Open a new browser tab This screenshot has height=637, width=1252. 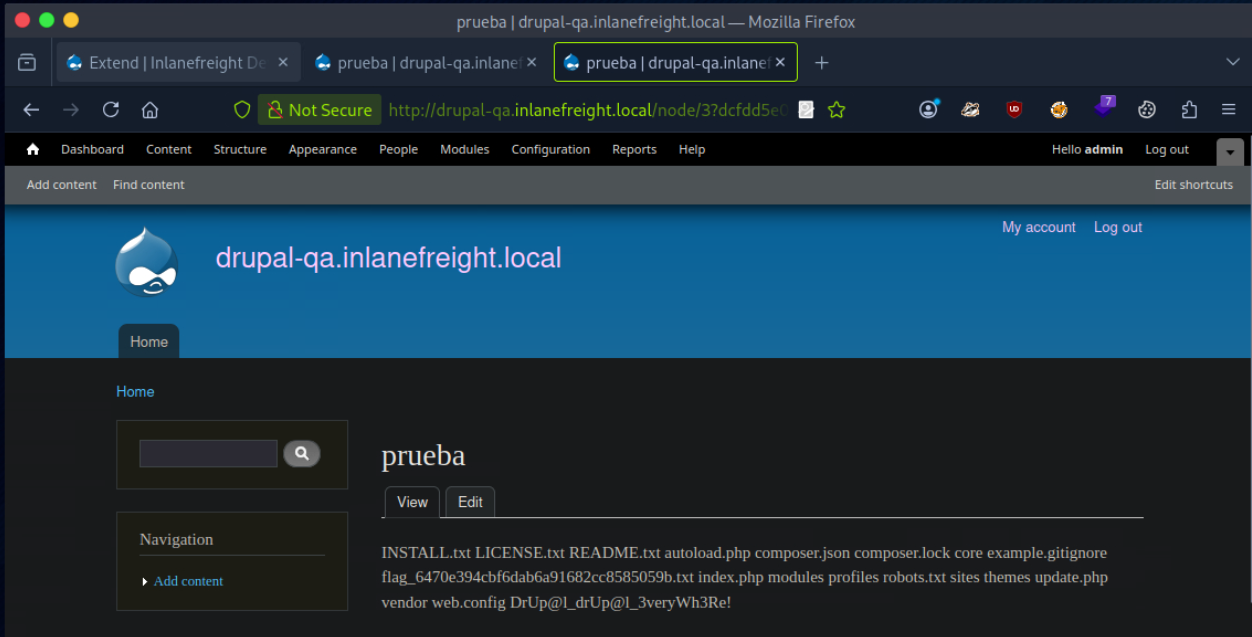[x=821, y=62]
